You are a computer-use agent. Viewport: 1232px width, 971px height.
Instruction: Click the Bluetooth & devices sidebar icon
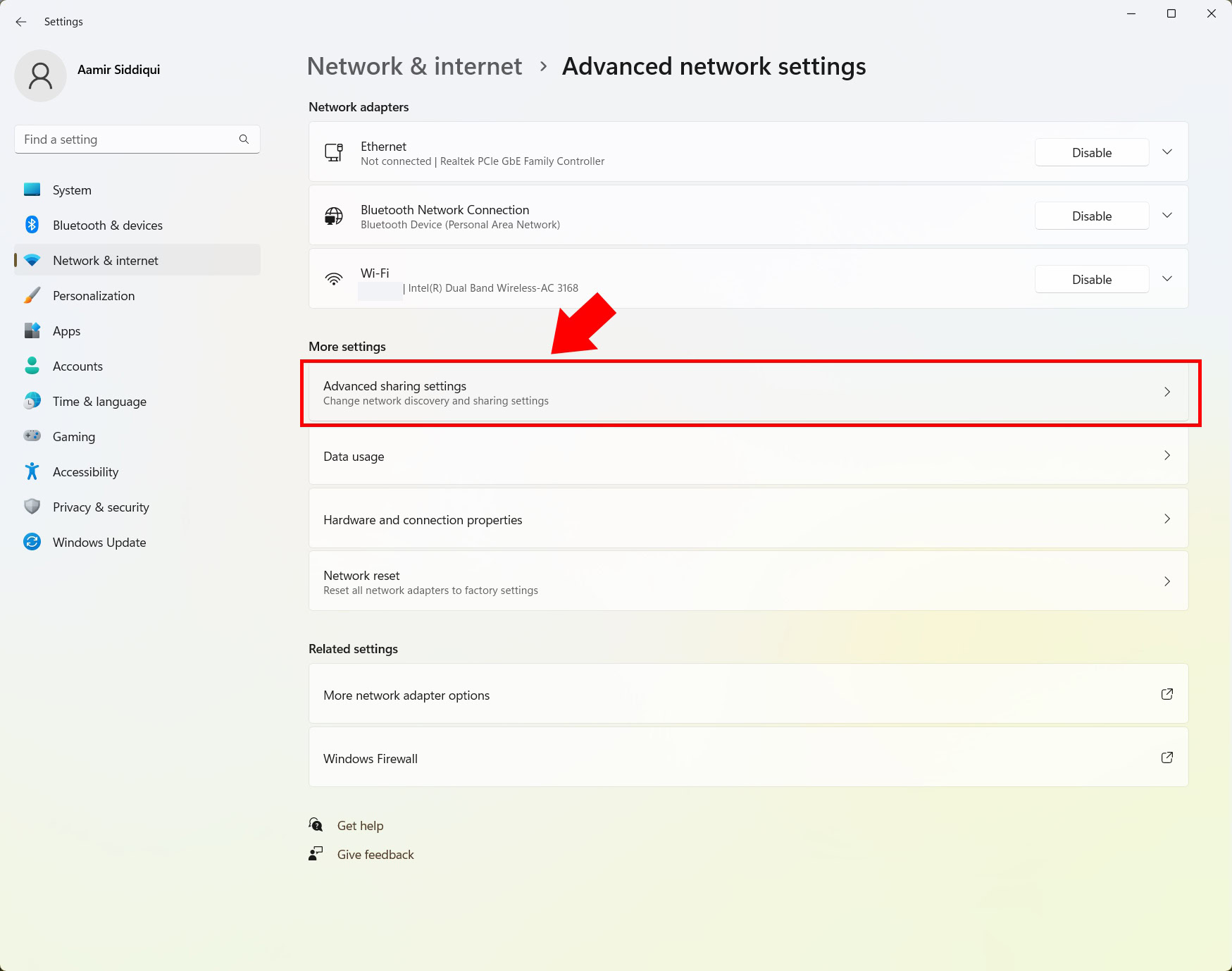(x=32, y=225)
